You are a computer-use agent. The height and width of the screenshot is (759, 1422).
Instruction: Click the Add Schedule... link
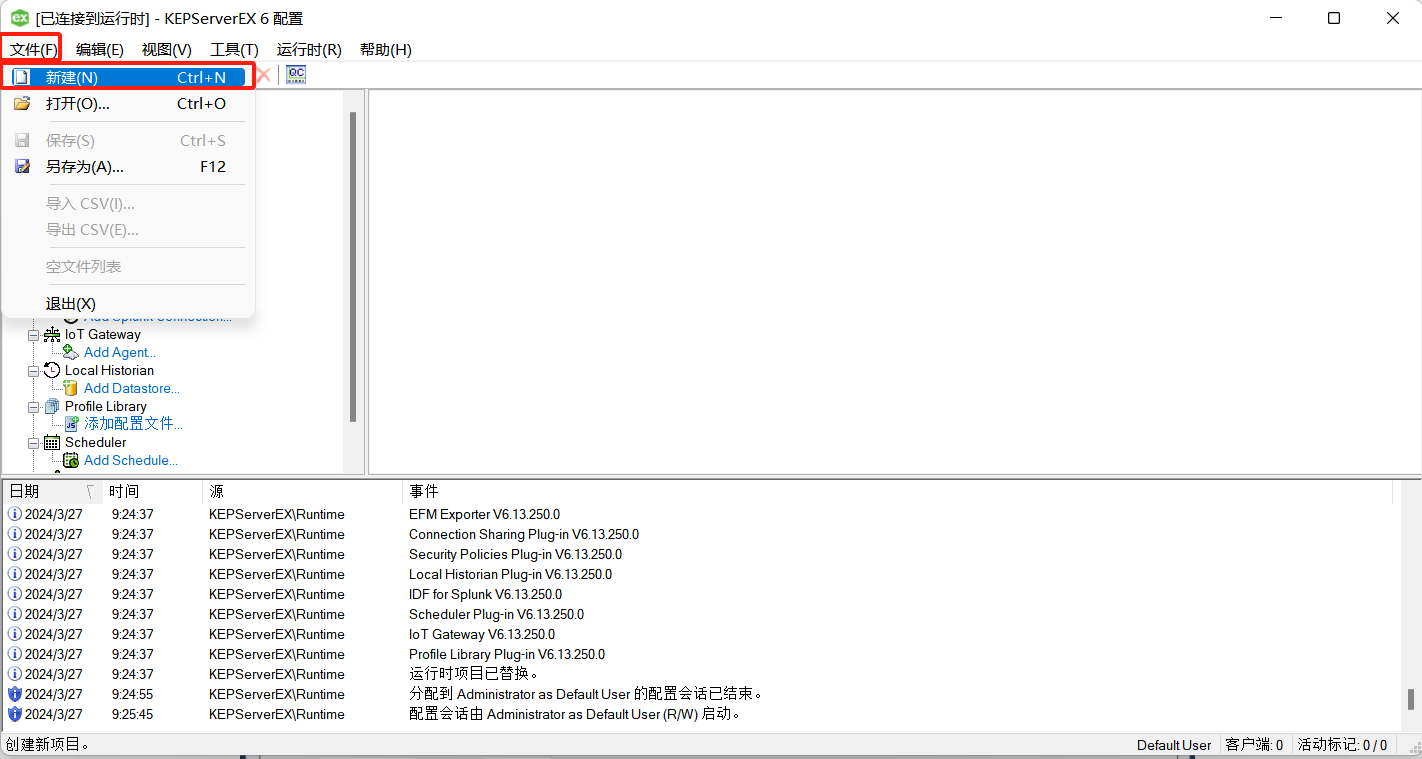[131, 461]
